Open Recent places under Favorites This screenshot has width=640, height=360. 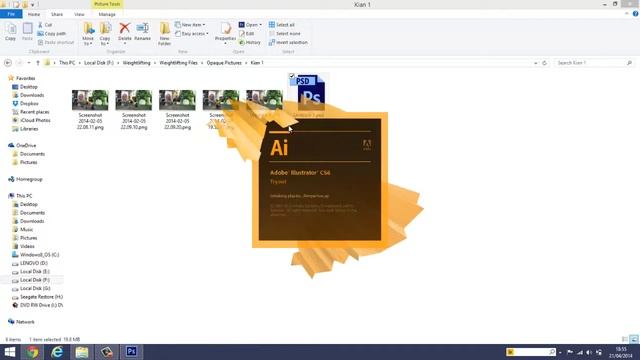click(x=34, y=112)
